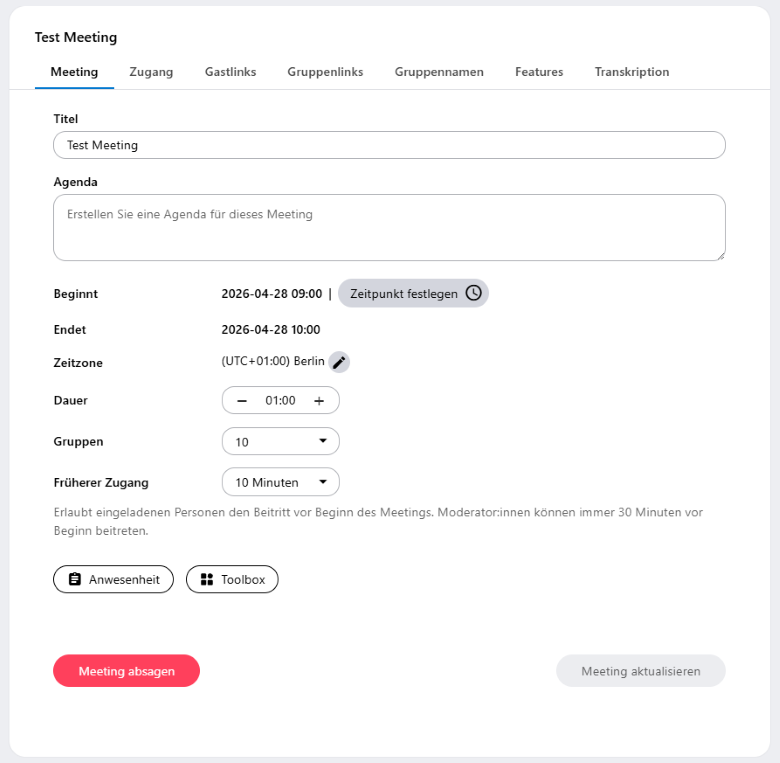Click the duration value 01:00 field
Image resolution: width=780 pixels, height=763 pixels.
pos(280,400)
